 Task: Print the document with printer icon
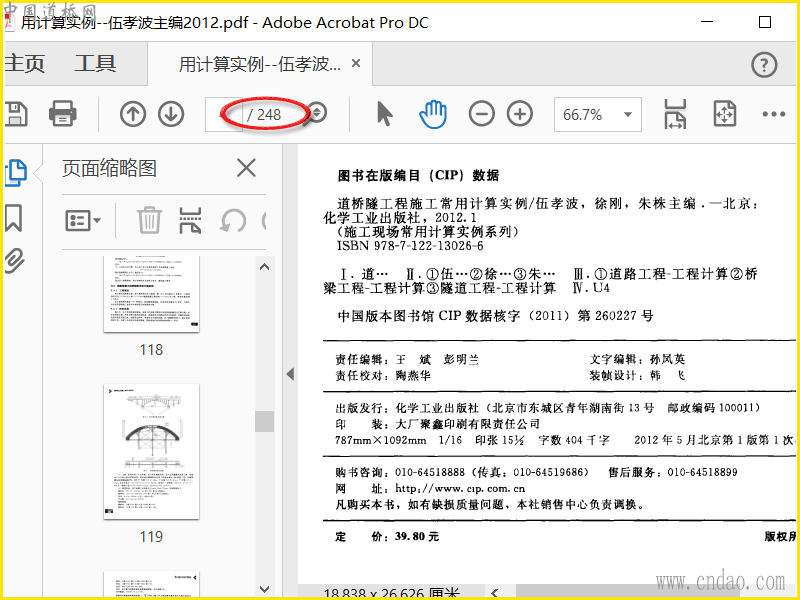[x=63, y=114]
